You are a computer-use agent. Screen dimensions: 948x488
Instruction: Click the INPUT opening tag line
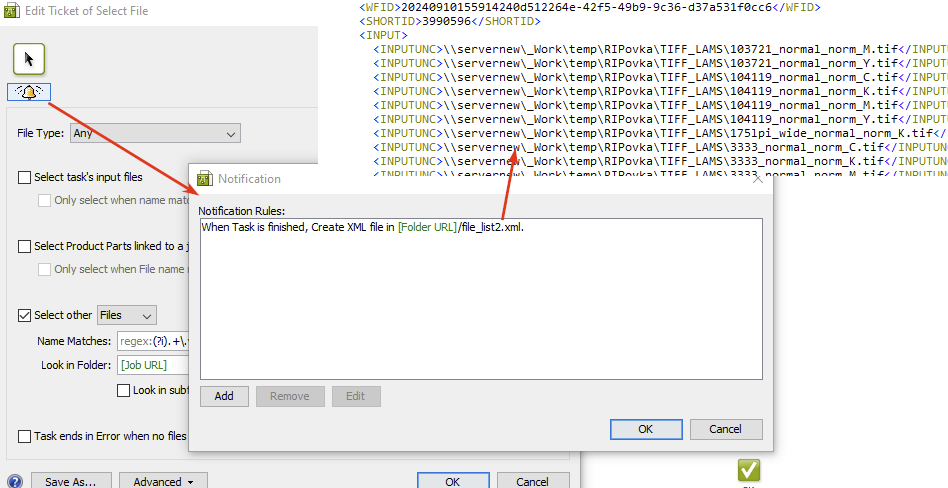(383, 35)
